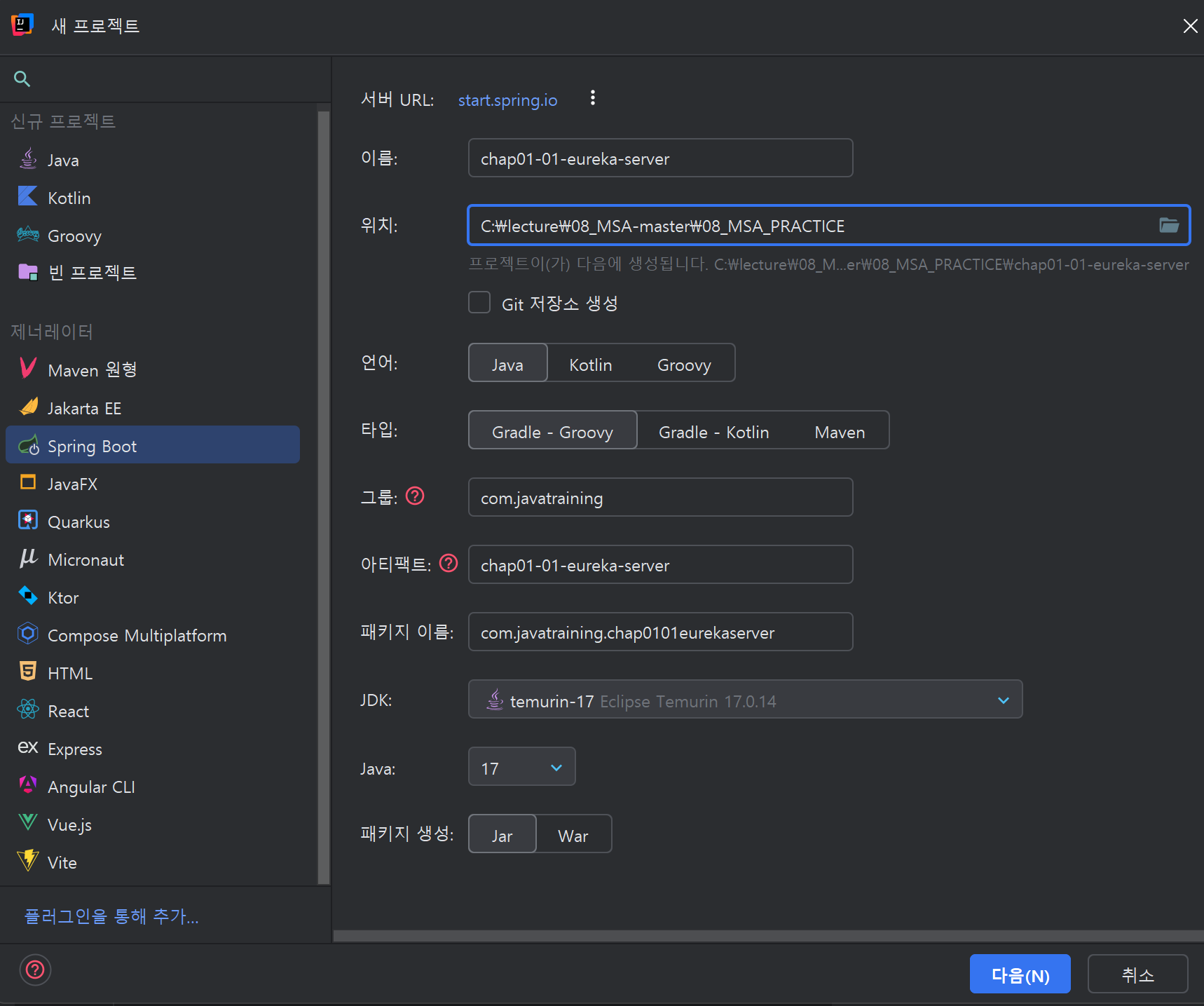The image size is (1204, 1006).
Task: Browse for location with folder icon
Action: tap(1169, 226)
